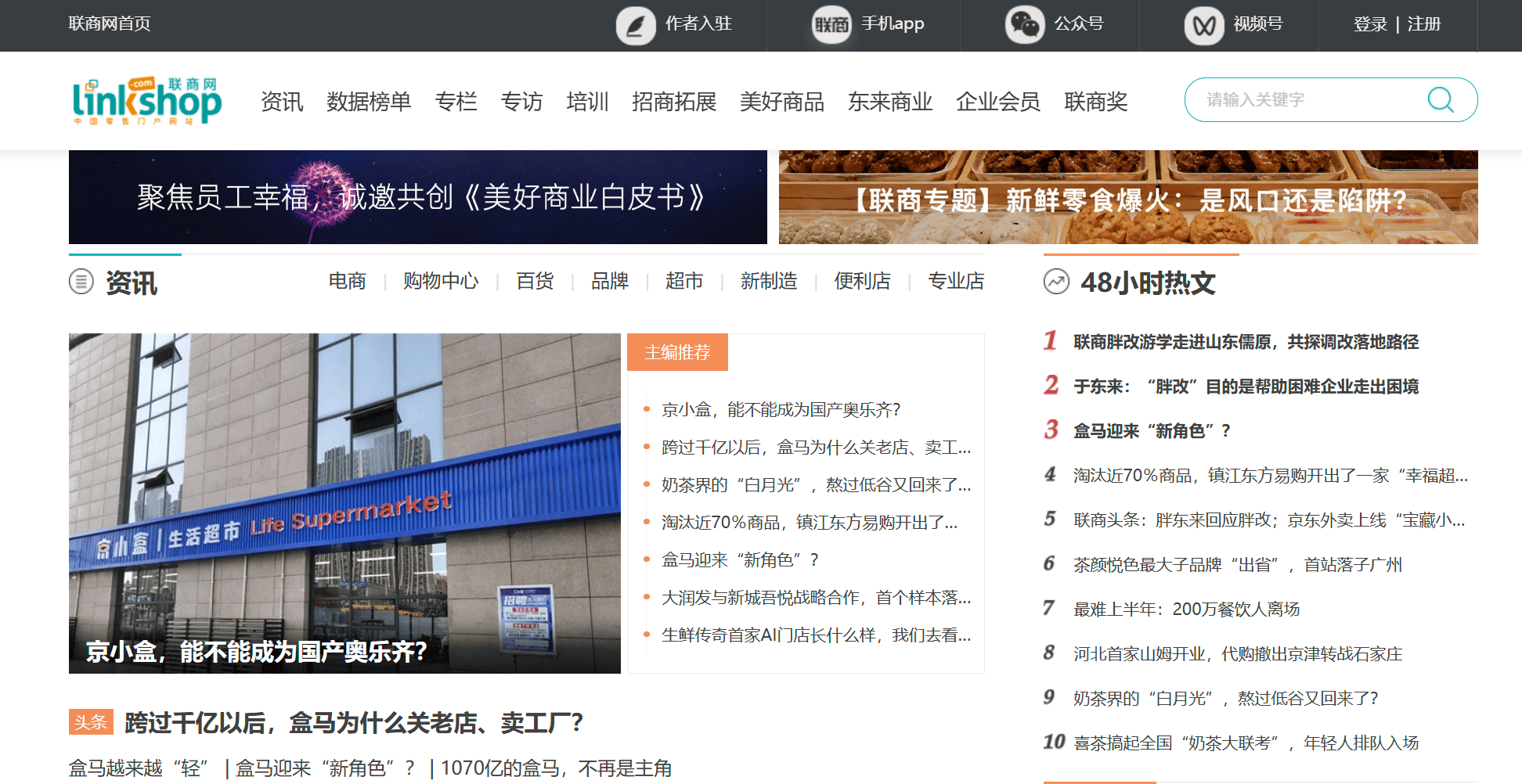The image size is (1522, 784).
Task: Open related link 盒马越来越“轻”
Action: (x=139, y=768)
